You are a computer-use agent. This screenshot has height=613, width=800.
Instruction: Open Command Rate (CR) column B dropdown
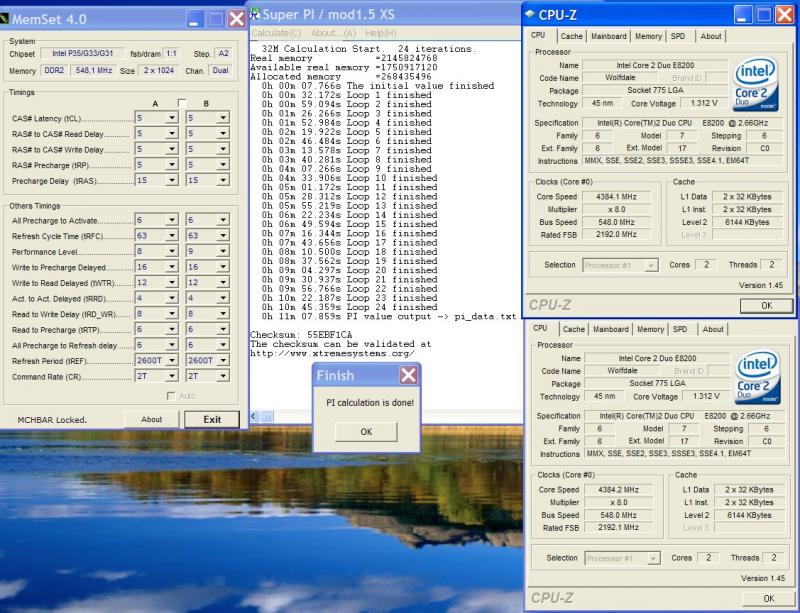point(223,376)
